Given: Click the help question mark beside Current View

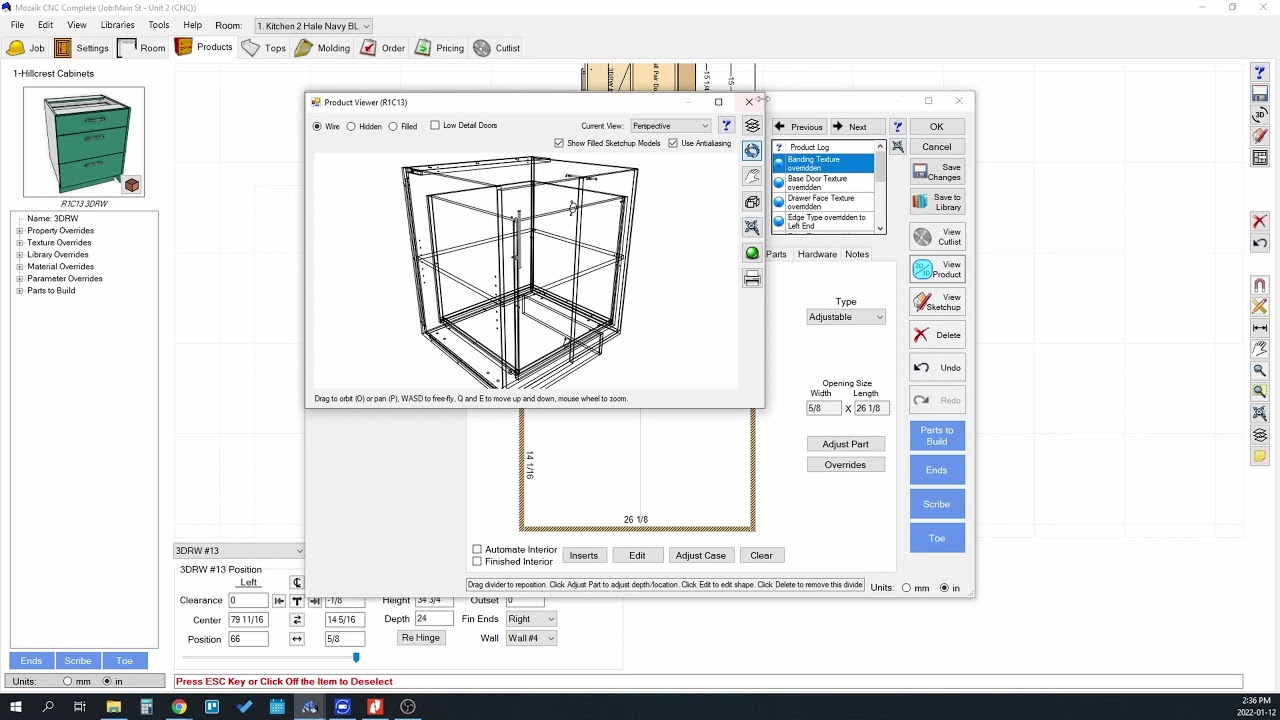Looking at the screenshot, I should [x=726, y=126].
